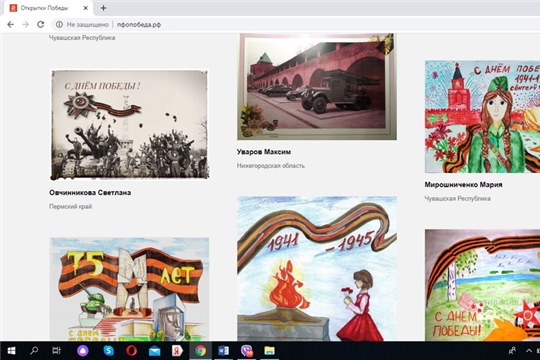Open File Explorer on the taskbar
This screenshot has width=540, height=360.
pyautogui.click(x=269, y=351)
